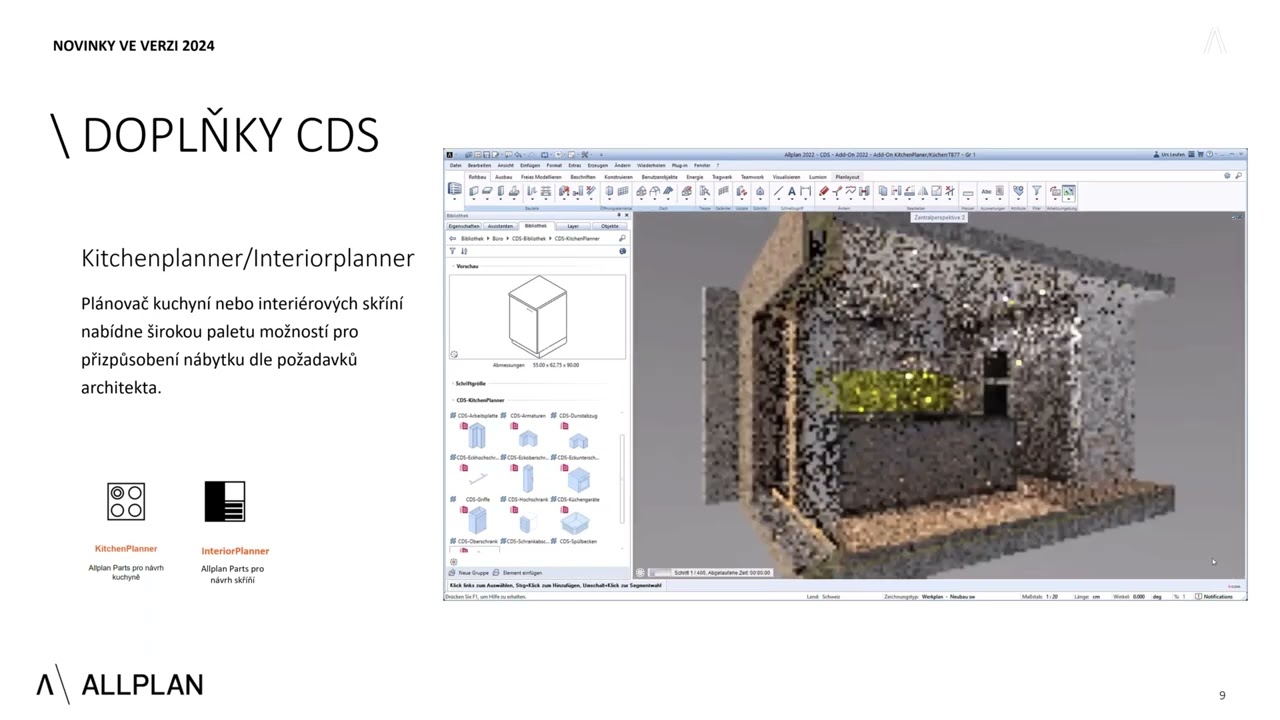This screenshot has width=1280, height=720.
Task: Go to Büro in the library breadcrumb
Action: pyautogui.click(x=498, y=239)
